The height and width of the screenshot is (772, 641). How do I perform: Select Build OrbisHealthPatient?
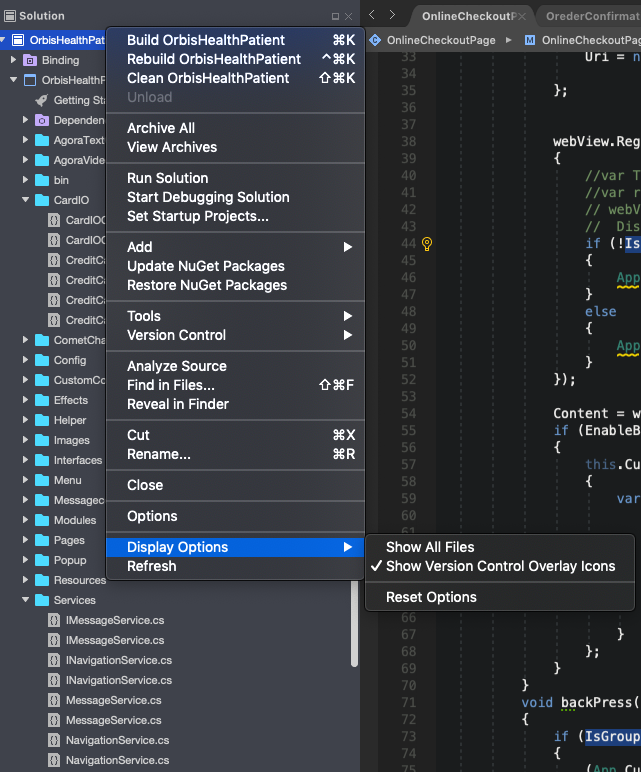click(235, 40)
